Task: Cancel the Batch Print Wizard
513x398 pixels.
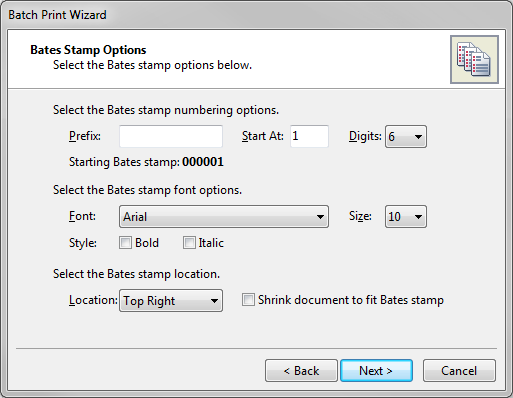Action: coord(459,371)
